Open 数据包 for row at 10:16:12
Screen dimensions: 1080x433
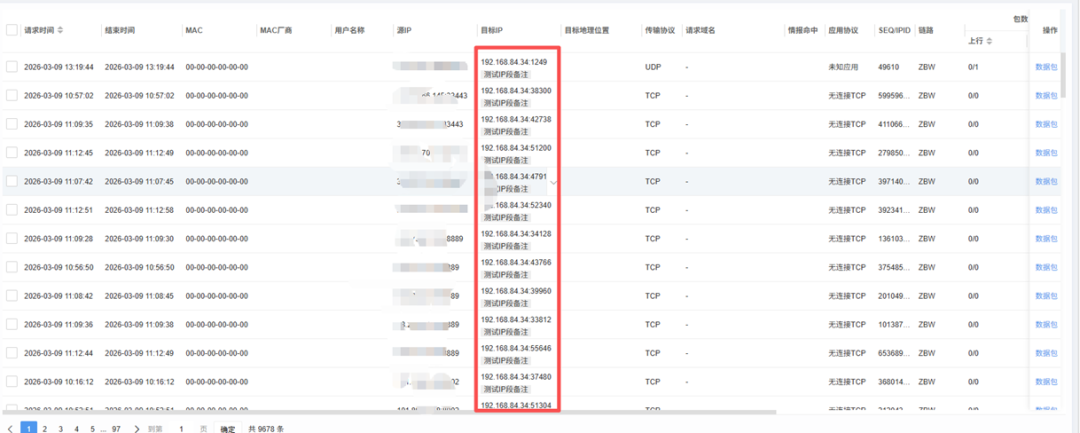[1046, 381]
